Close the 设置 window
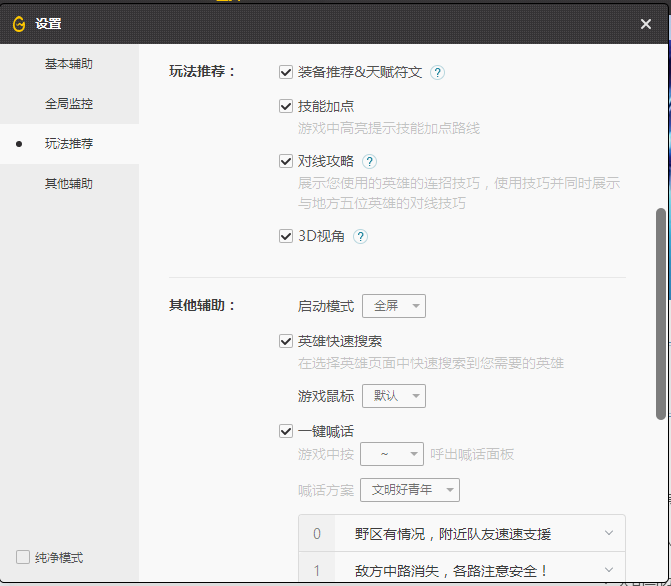This screenshot has width=671, height=586. (x=646, y=24)
